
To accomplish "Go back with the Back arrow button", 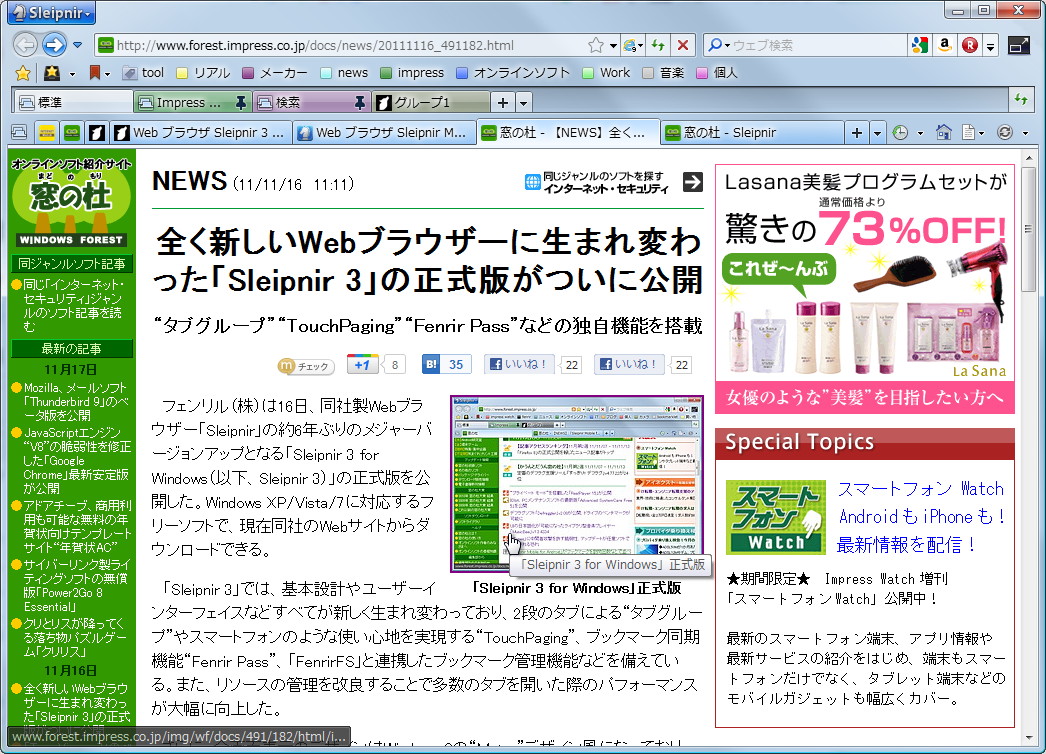I will [25, 45].
